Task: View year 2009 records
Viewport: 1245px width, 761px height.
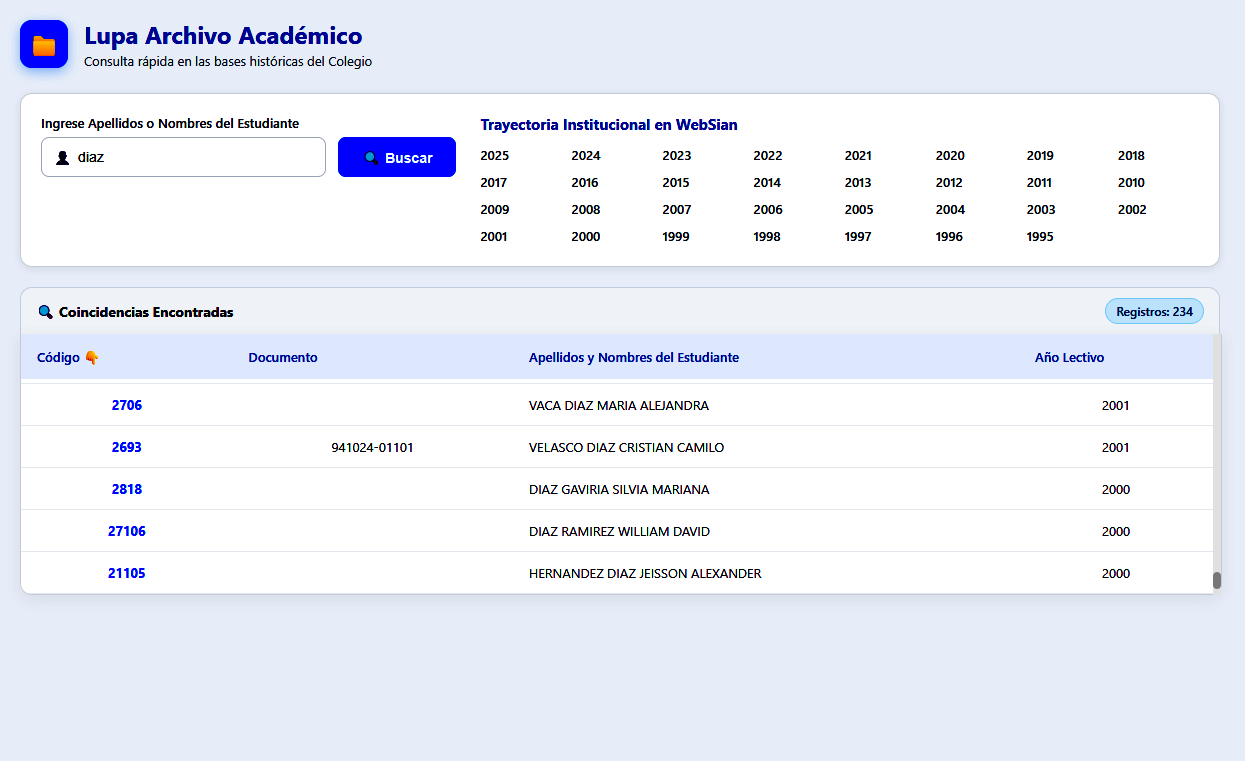Action: click(x=495, y=210)
